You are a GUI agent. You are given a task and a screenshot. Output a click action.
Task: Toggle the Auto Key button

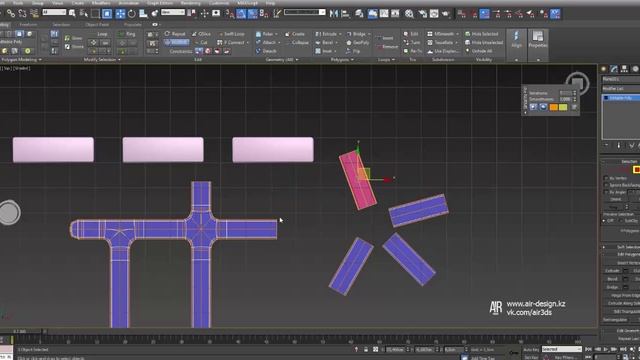(x=531, y=349)
